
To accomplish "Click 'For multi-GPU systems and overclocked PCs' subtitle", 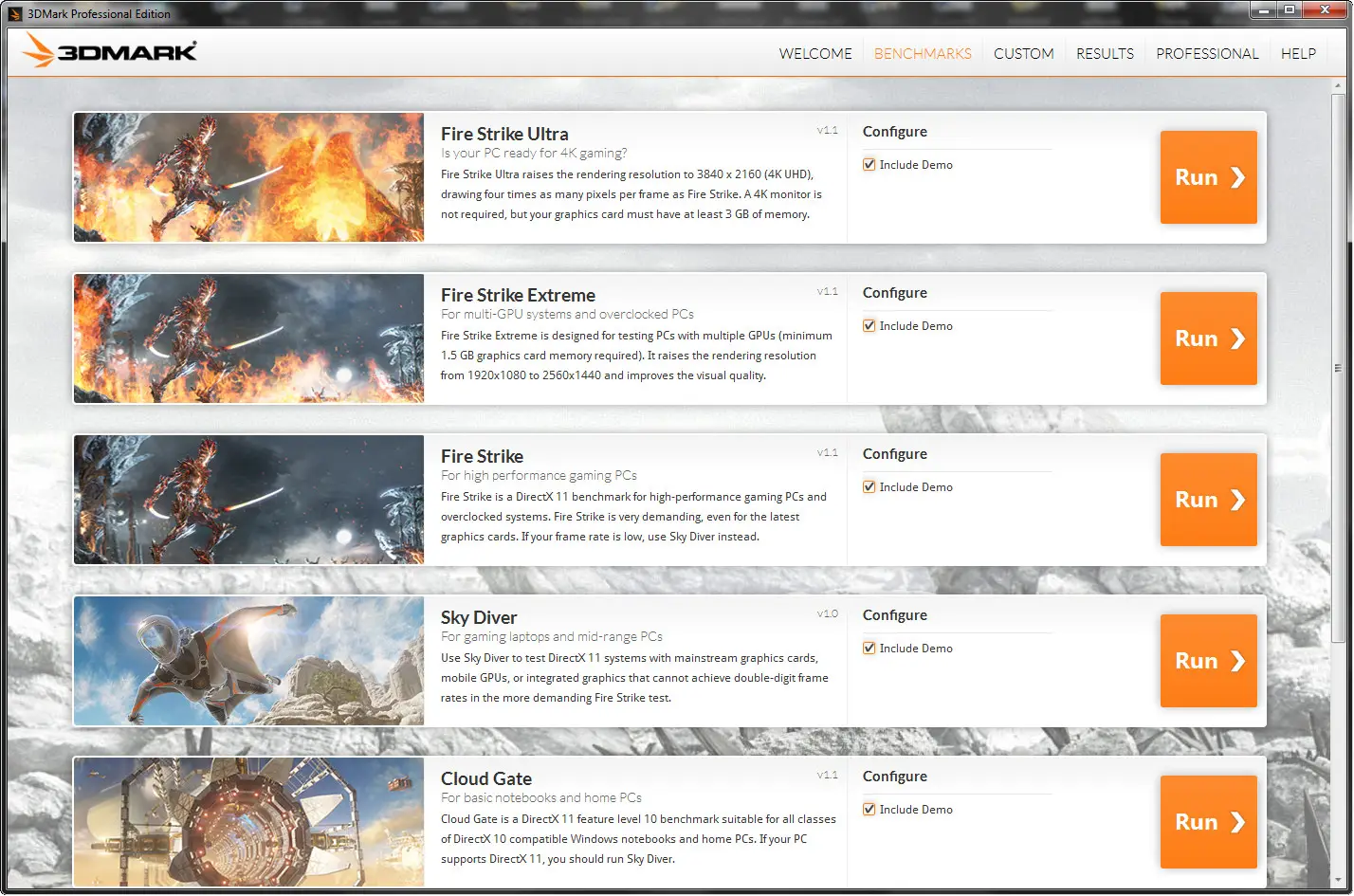I will click(567, 315).
